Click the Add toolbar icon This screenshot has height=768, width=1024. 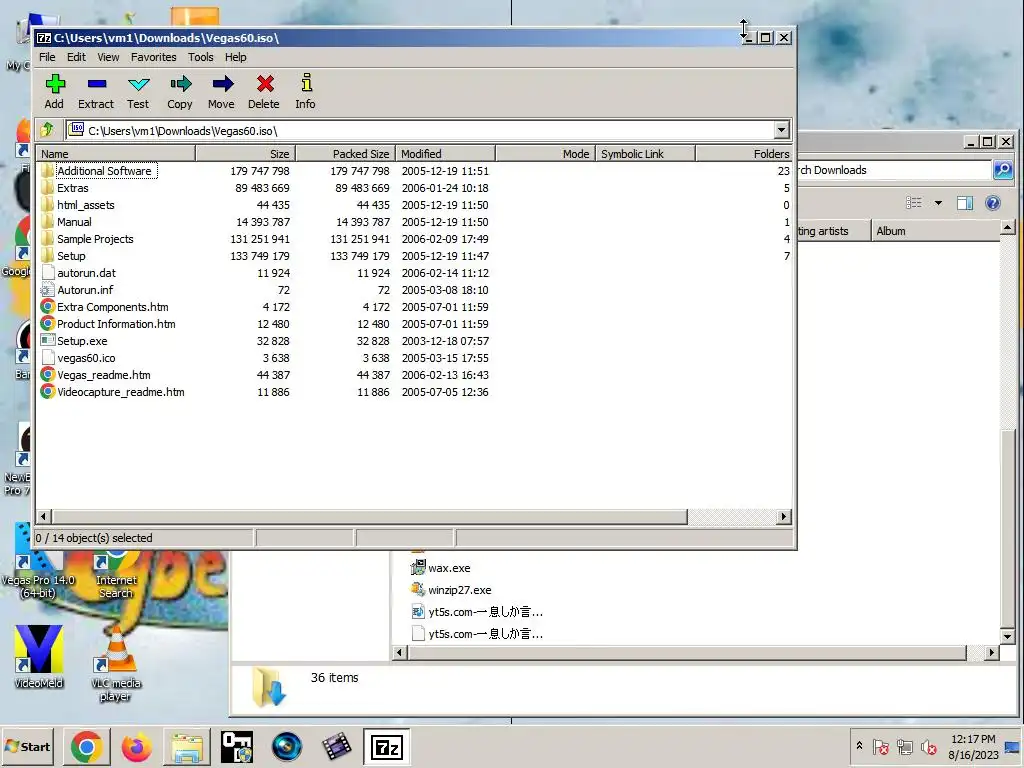click(x=55, y=91)
